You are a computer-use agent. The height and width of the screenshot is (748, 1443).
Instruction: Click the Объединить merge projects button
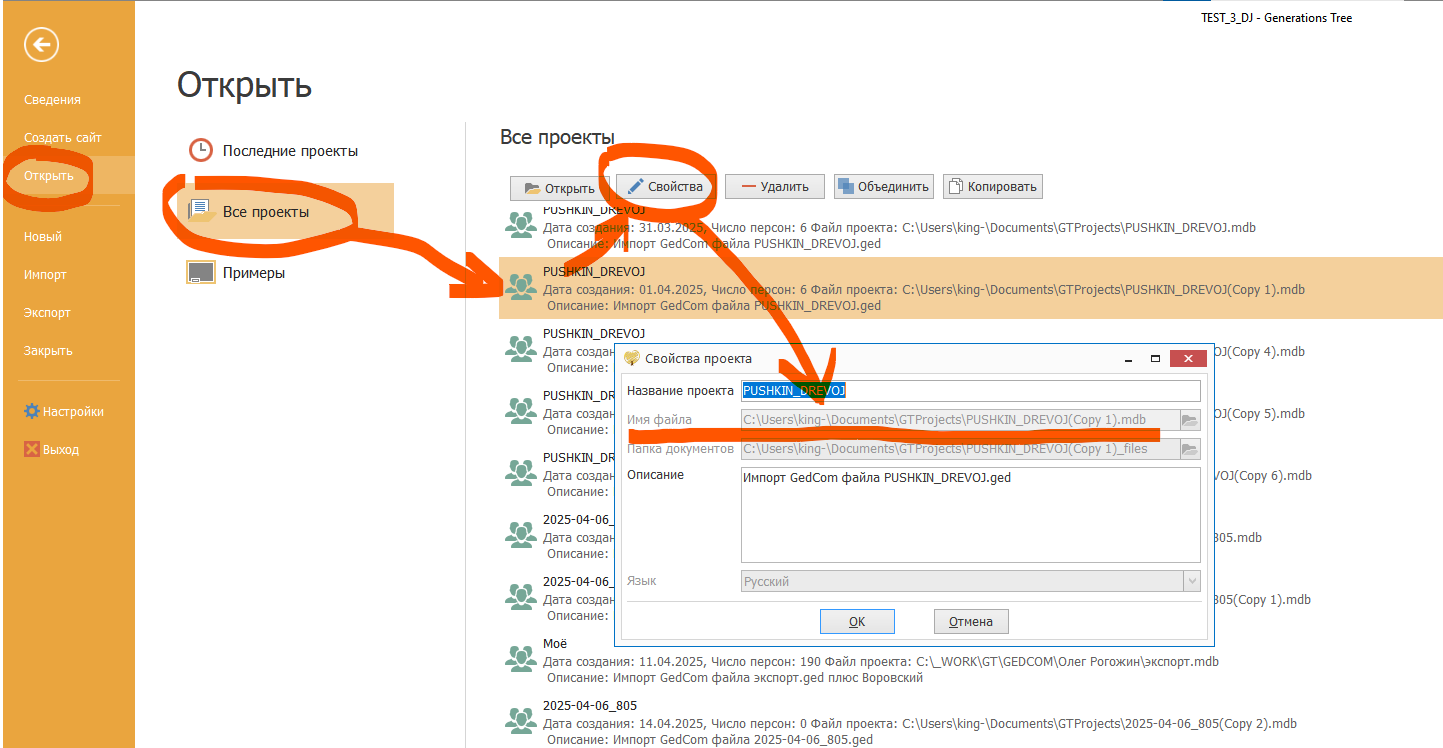click(883, 187)
